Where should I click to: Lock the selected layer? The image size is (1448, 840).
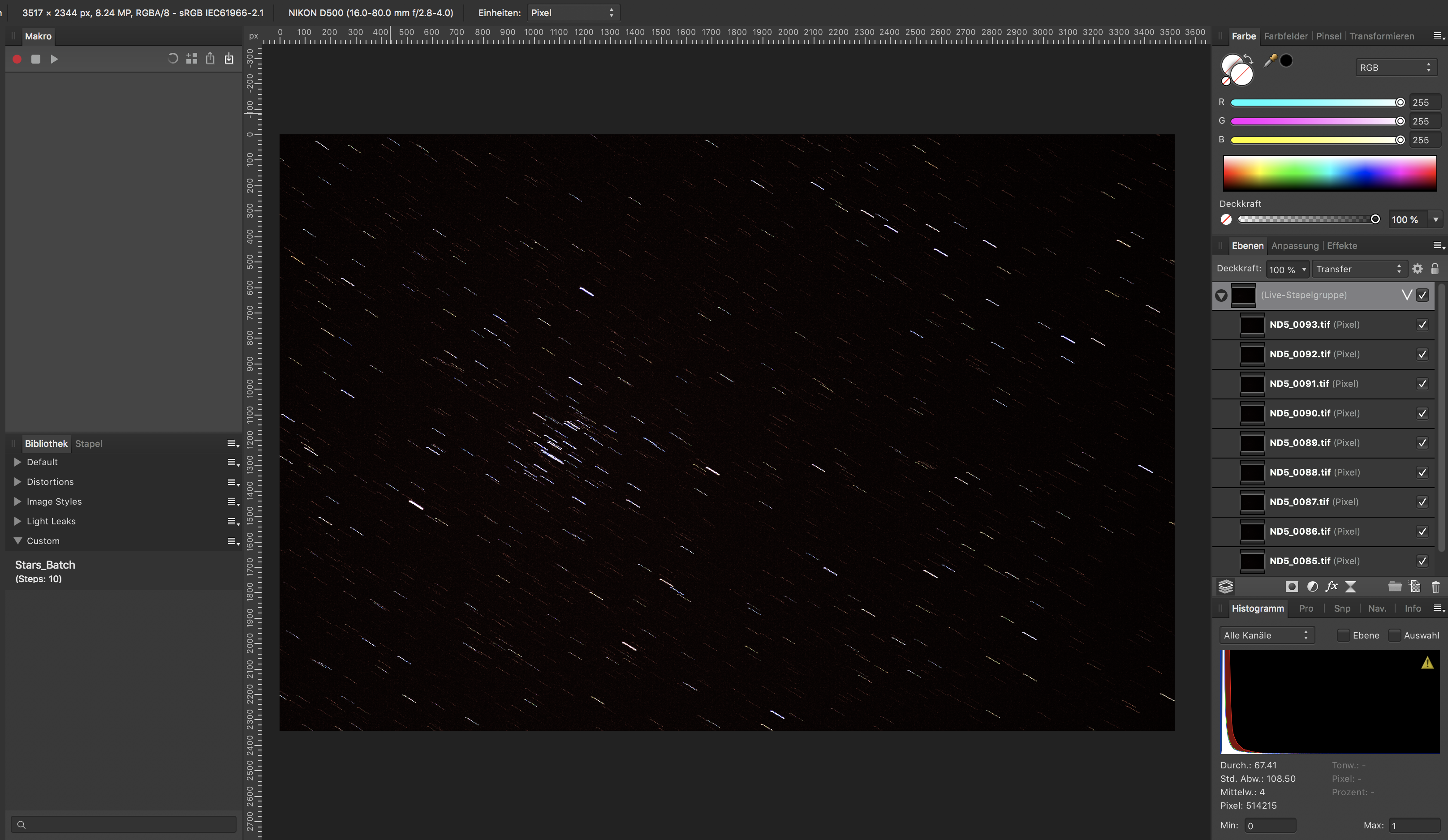[x=1435, y=269]
